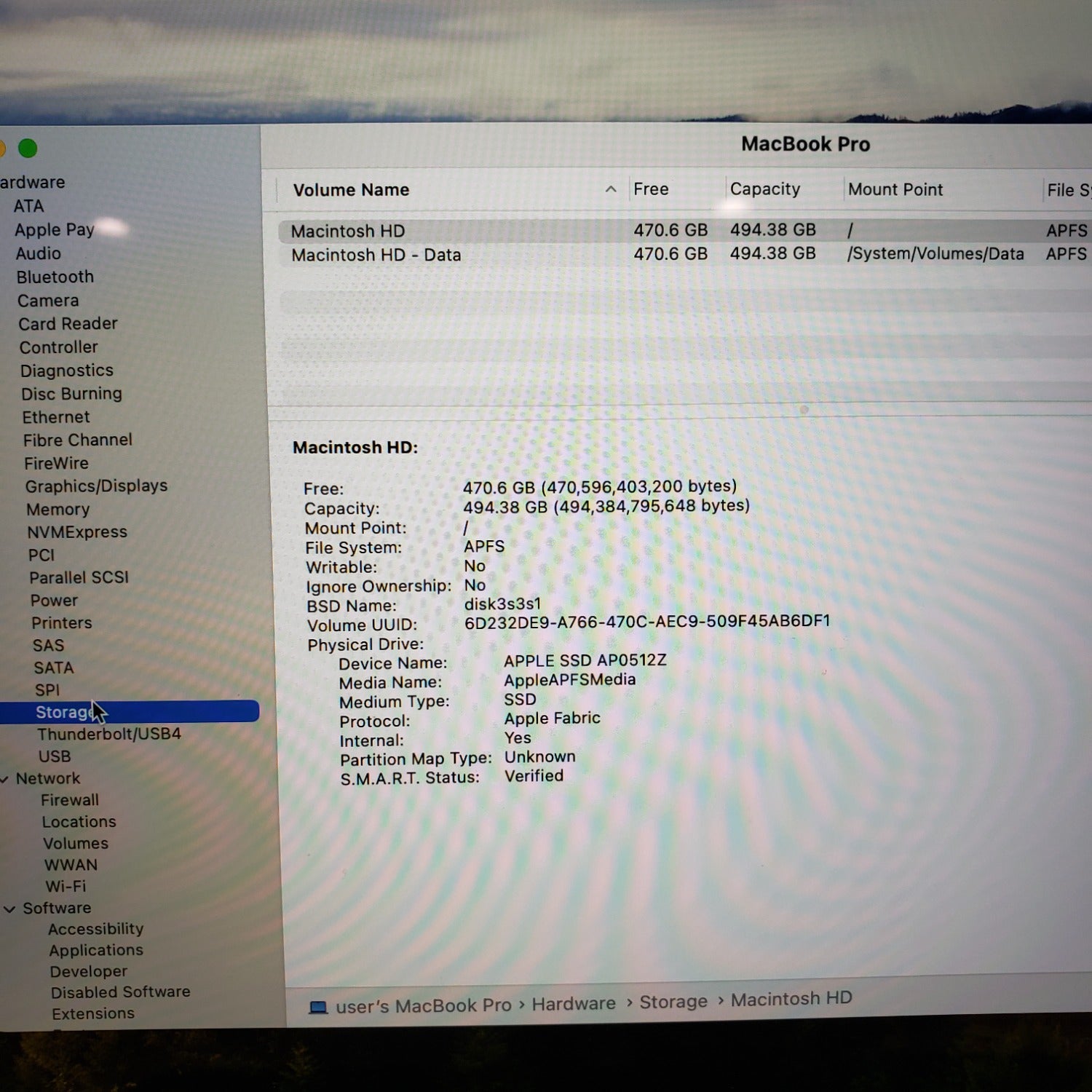
Task: Open Wi-Fi under Network
Action: [x=66, y=886]
